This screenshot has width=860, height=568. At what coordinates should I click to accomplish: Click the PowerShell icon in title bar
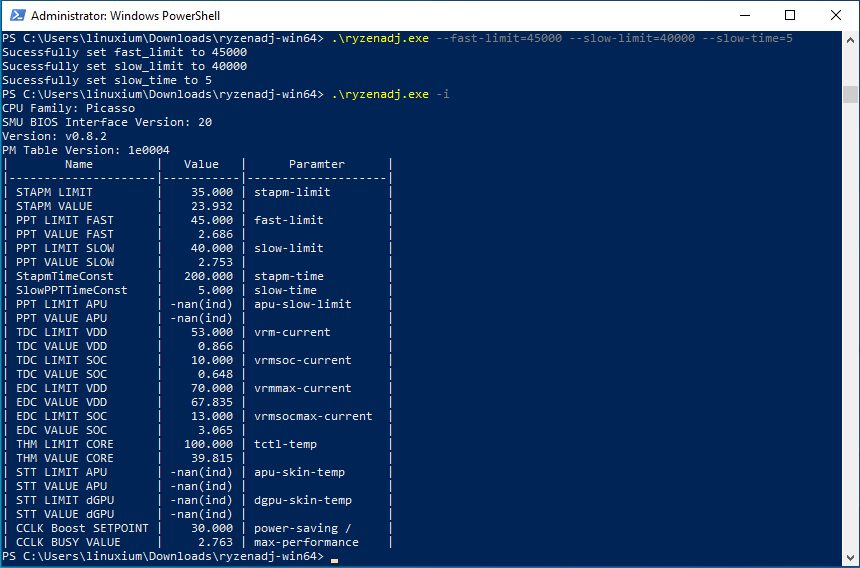(x=18, y=15)
